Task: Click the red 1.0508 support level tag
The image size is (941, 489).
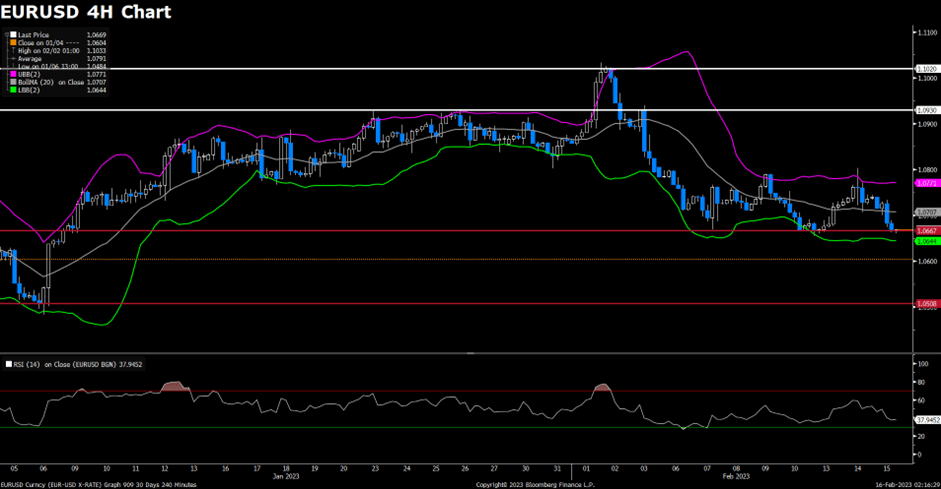Action: click(926, 303)
